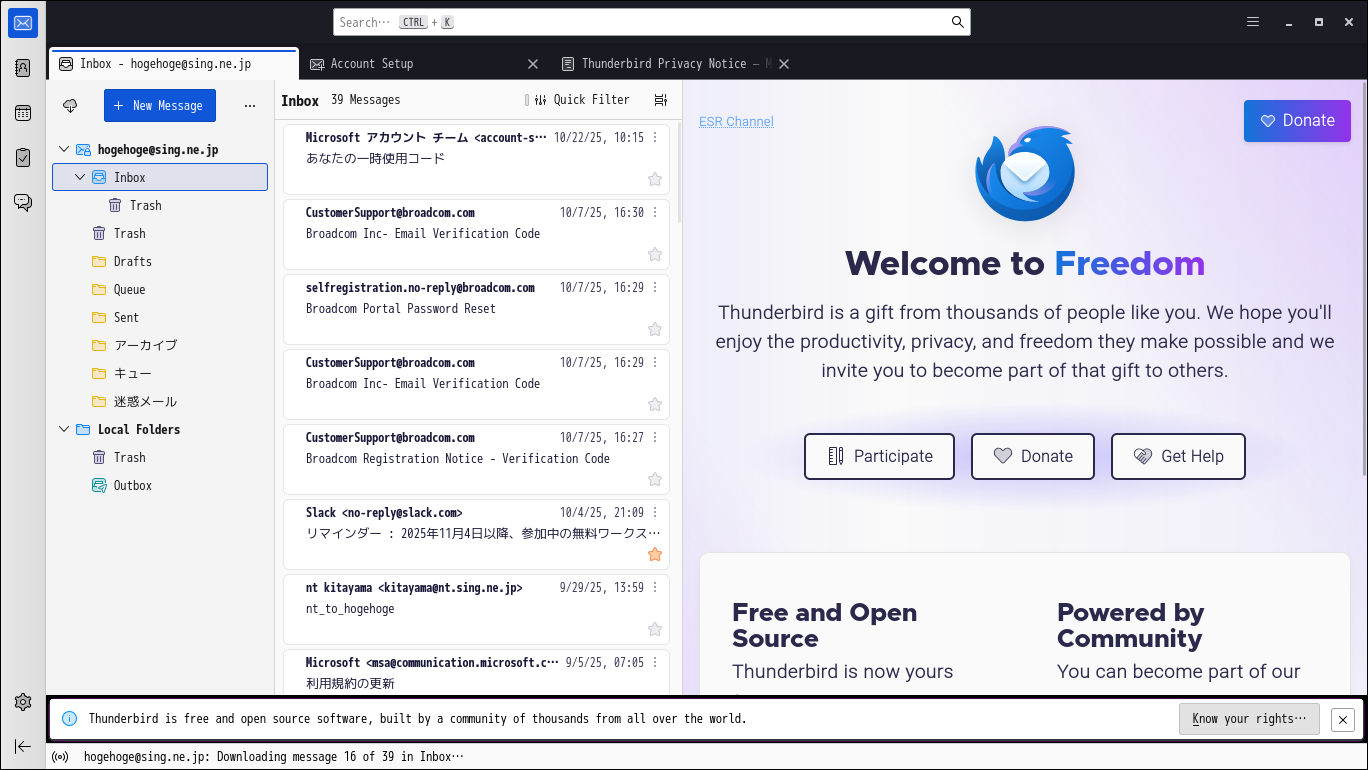
Task: Star the Microsoft アカウント チーム message
Action: coord(655,179)
